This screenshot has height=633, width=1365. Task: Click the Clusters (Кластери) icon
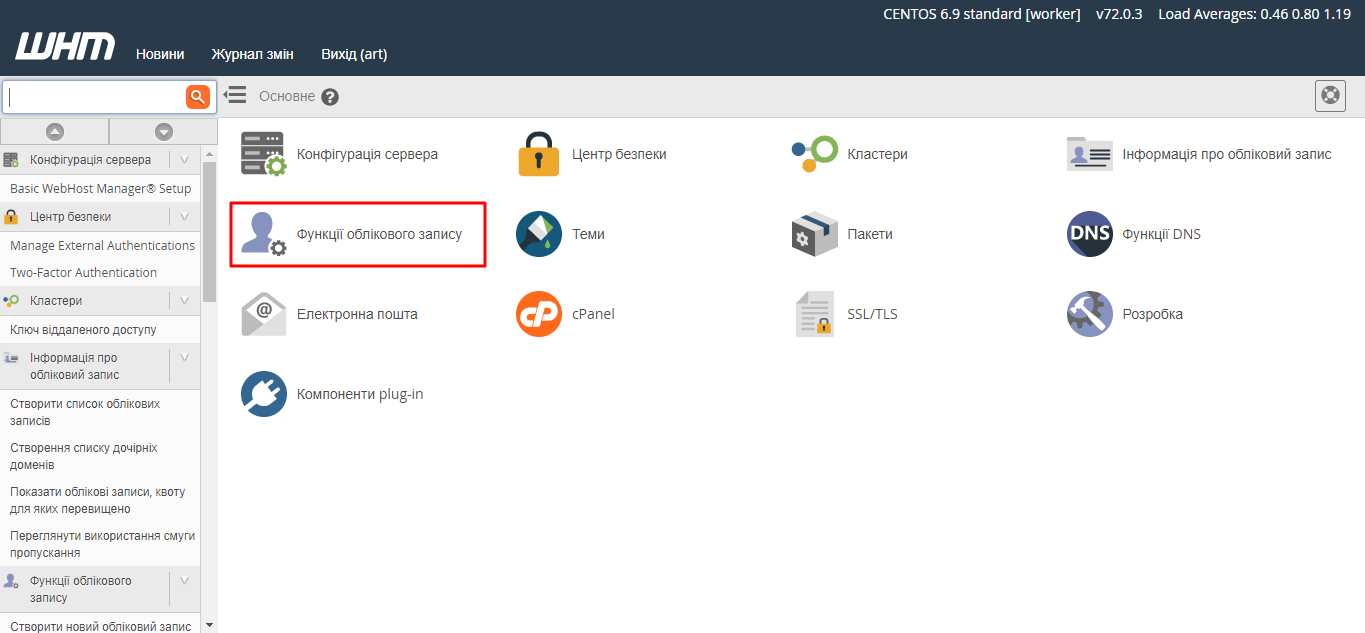pyautogui.click(x=813, y=154)
